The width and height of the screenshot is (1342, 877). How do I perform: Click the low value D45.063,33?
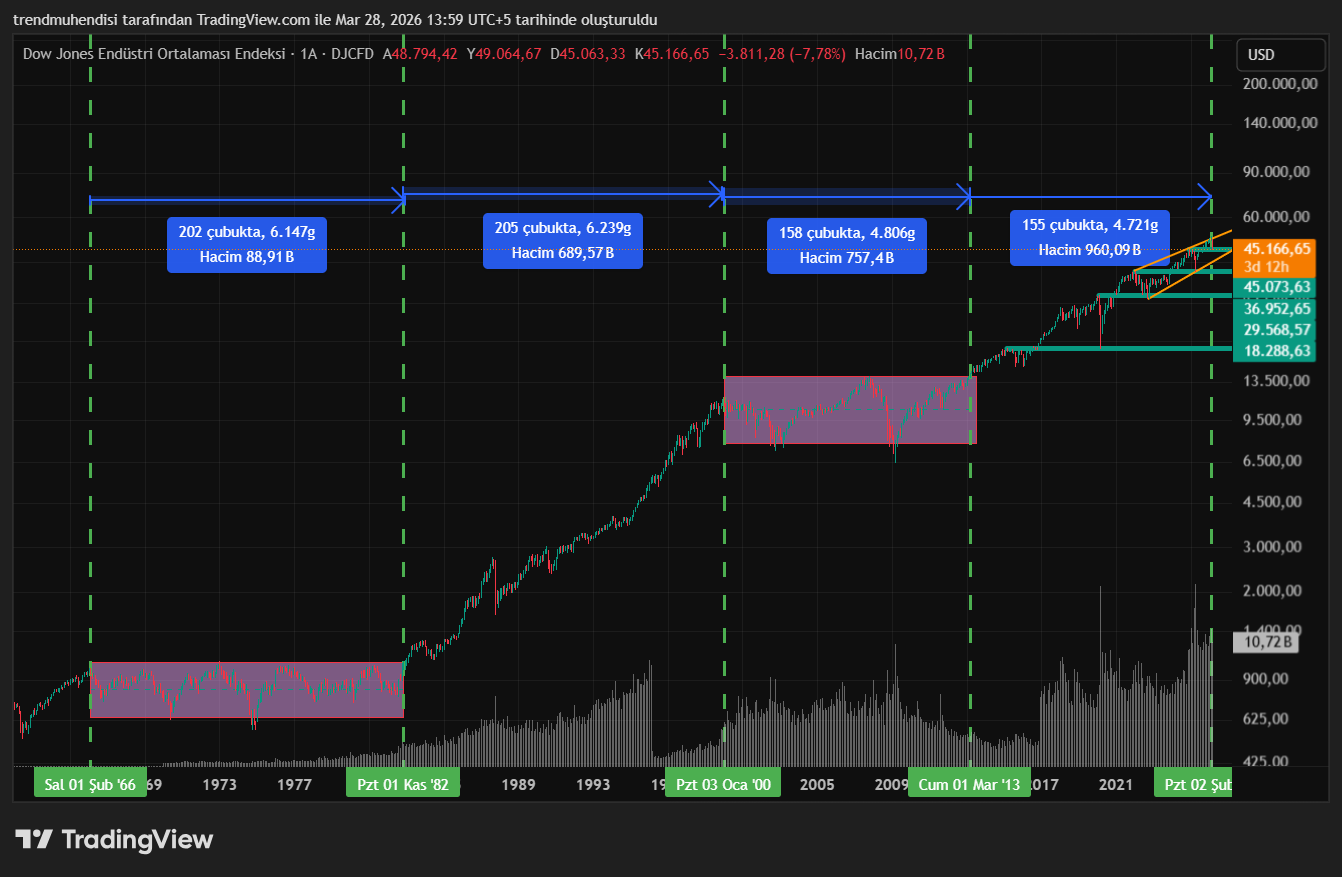point(588,53)
